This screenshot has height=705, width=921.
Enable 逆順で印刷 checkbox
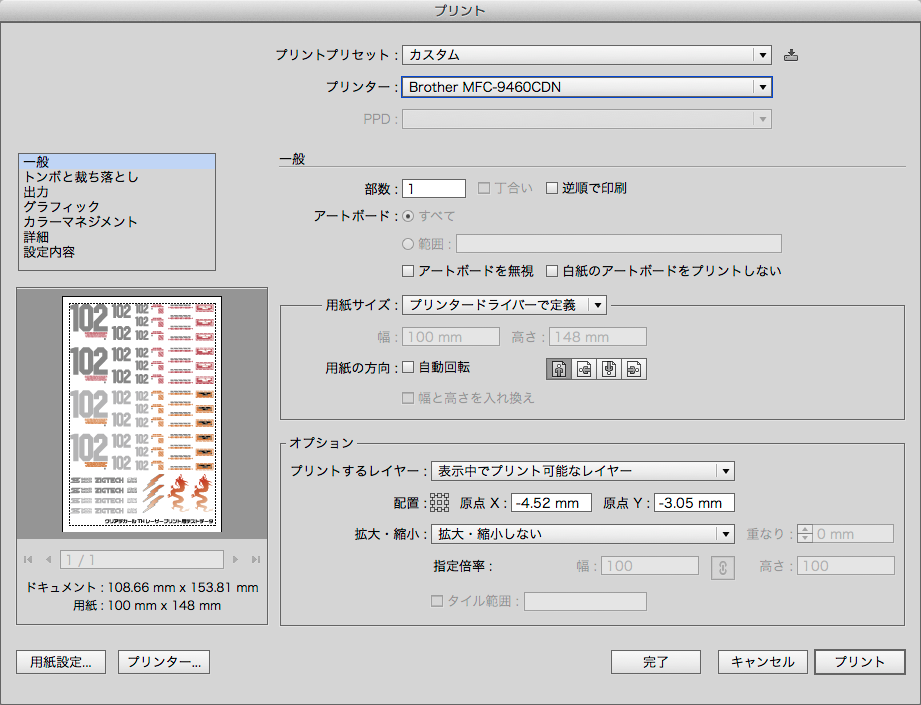[x=551, y=187]
